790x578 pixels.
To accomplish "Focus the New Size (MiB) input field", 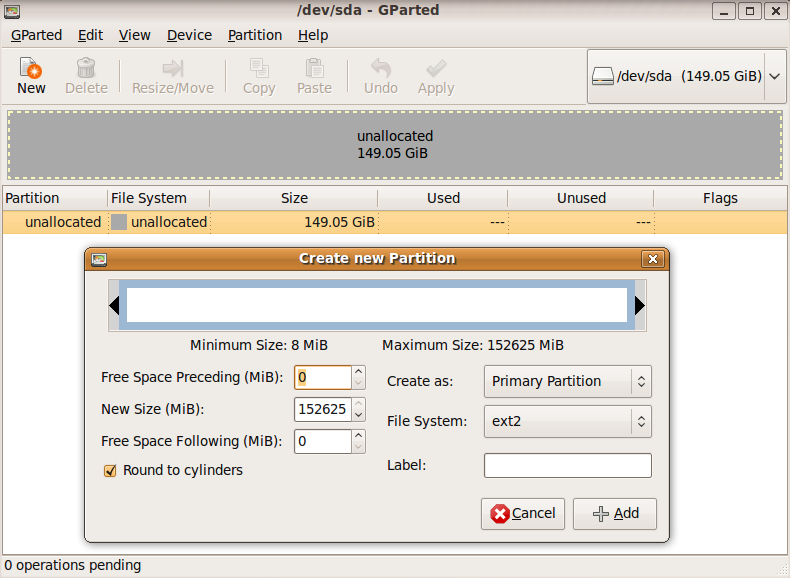I will tap(322, 409).
